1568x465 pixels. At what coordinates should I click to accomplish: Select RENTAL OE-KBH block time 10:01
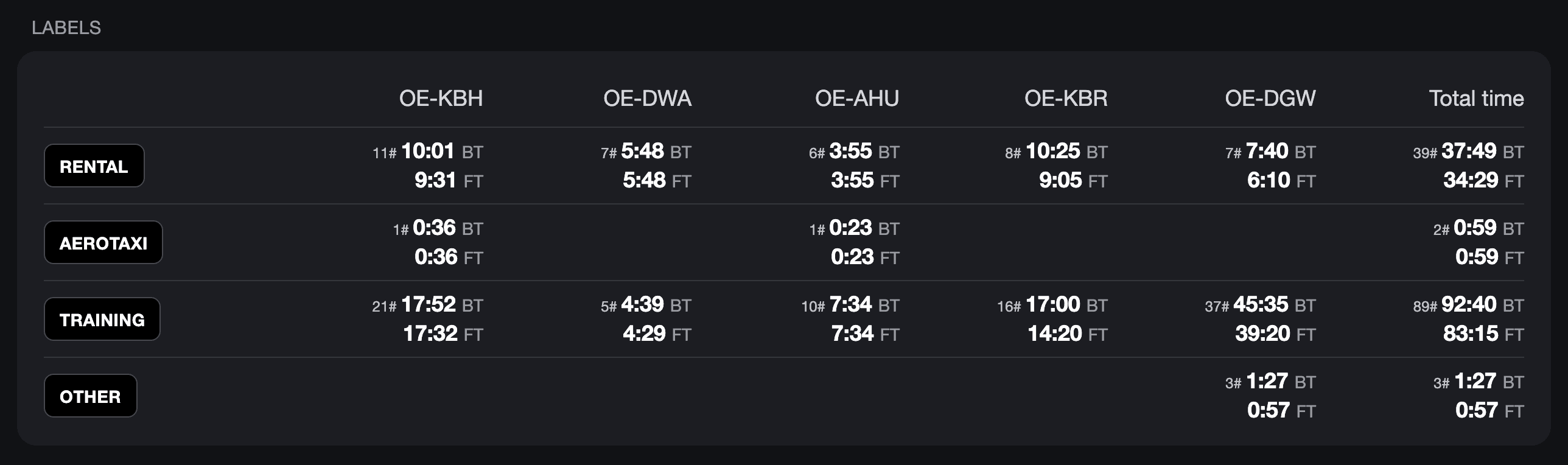pyautogui.click(x=428, y=151)
